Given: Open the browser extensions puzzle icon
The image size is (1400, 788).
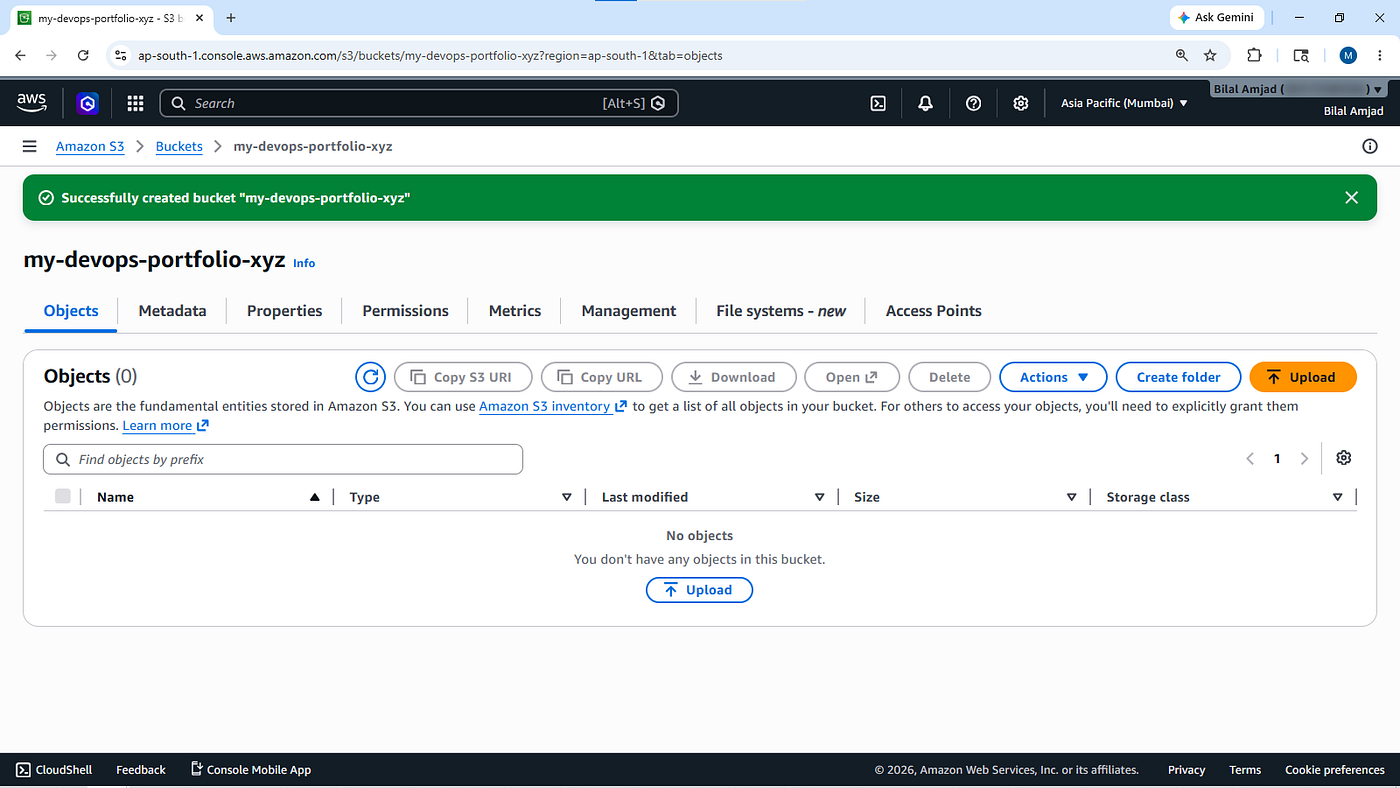Looking at the screenshot, I should (x=1254, y=55).
